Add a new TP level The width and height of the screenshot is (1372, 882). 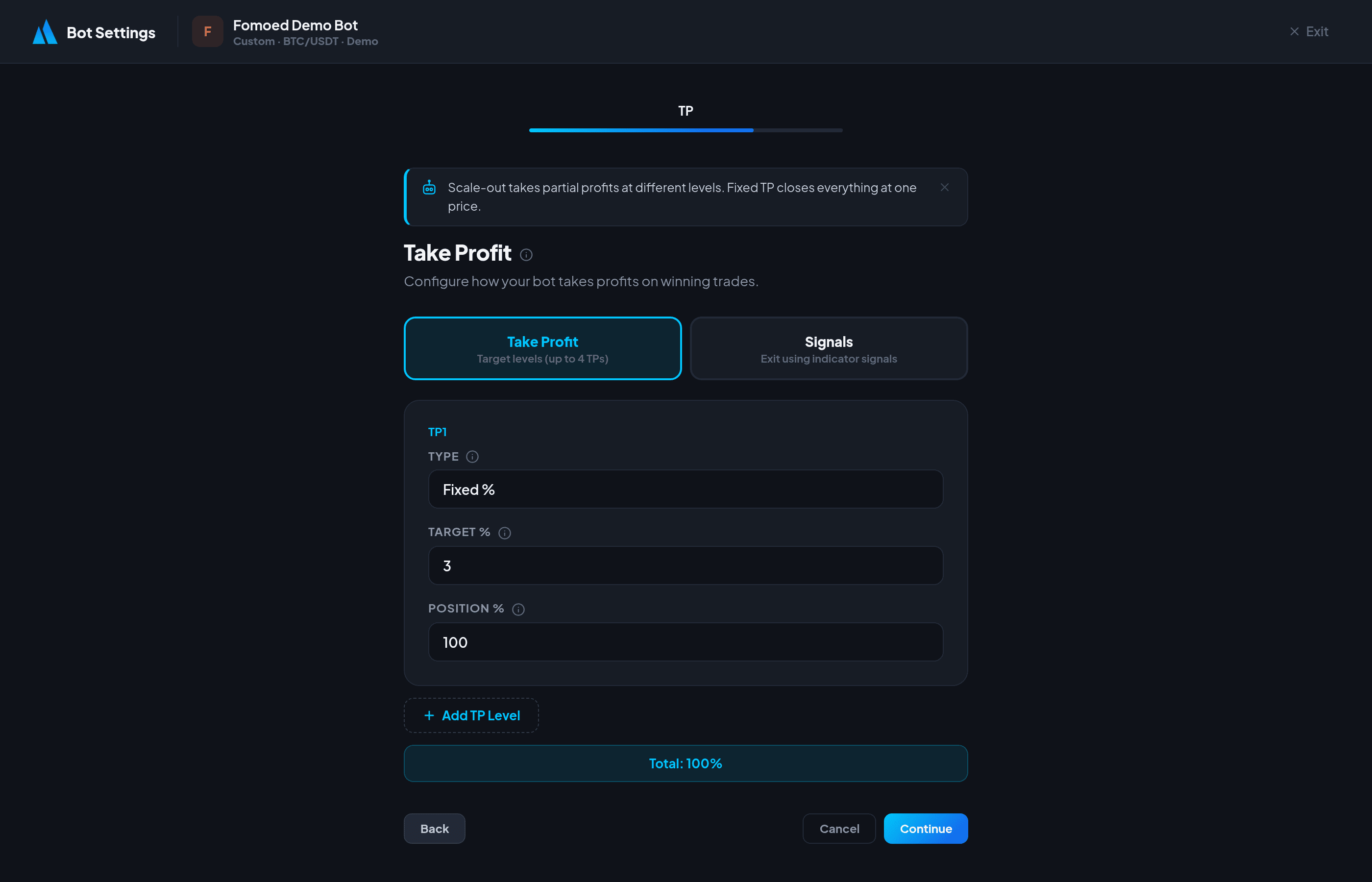coord(471,715)
